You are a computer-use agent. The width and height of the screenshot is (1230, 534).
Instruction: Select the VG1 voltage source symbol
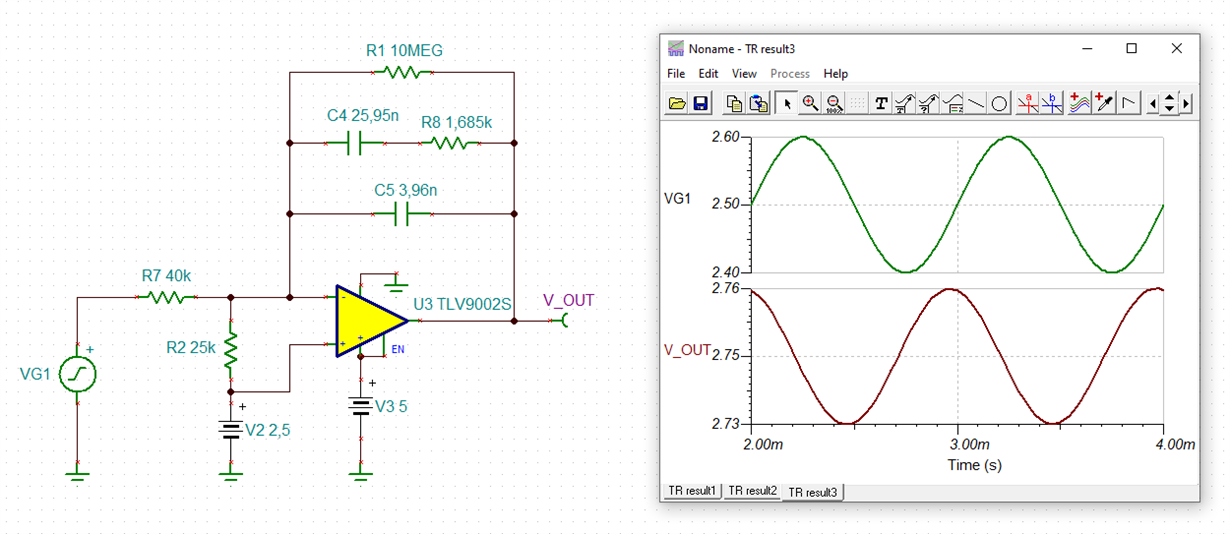click(x=78, y=375)
